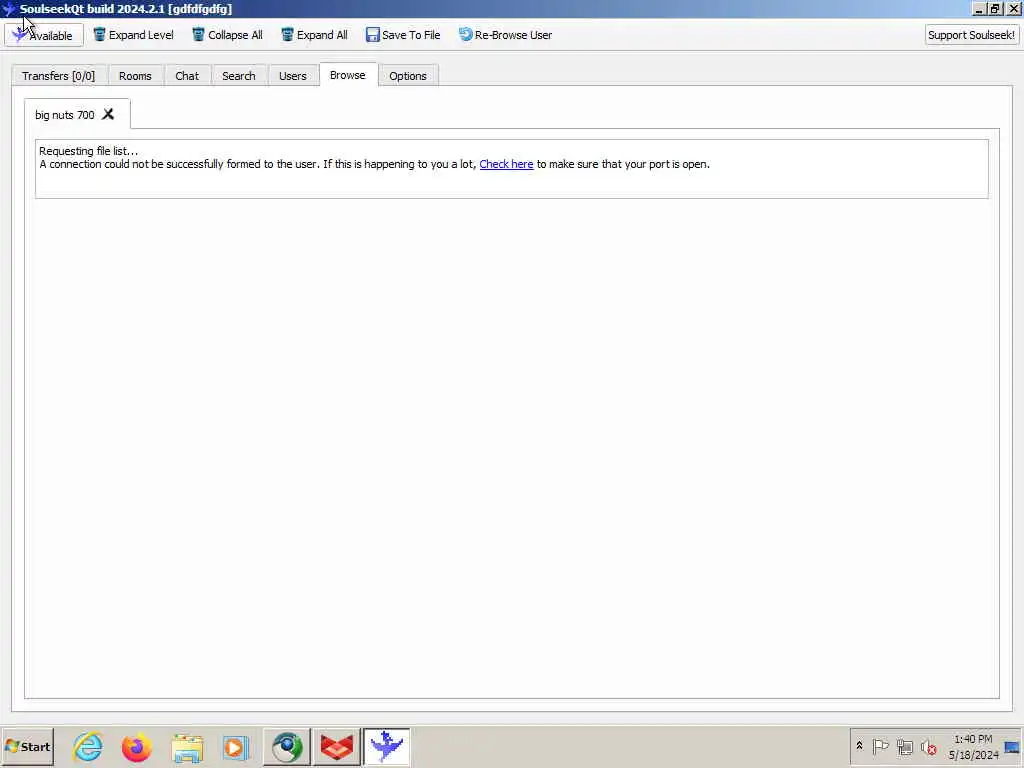Launch Internet Explorer from taskbar
The width and height of the screenshot is (1024, 768).
[x=88, y=746]
